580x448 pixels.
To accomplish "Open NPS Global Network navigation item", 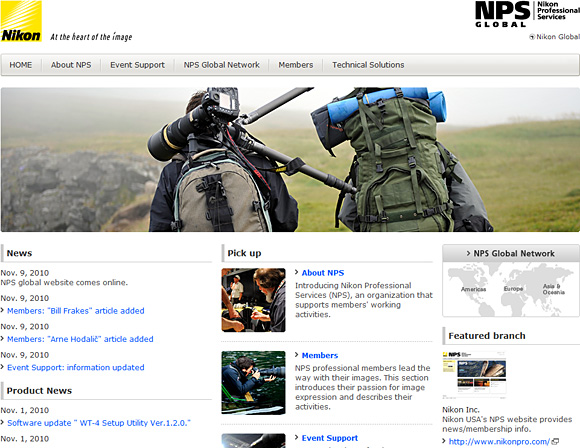I will pos(222,65).
